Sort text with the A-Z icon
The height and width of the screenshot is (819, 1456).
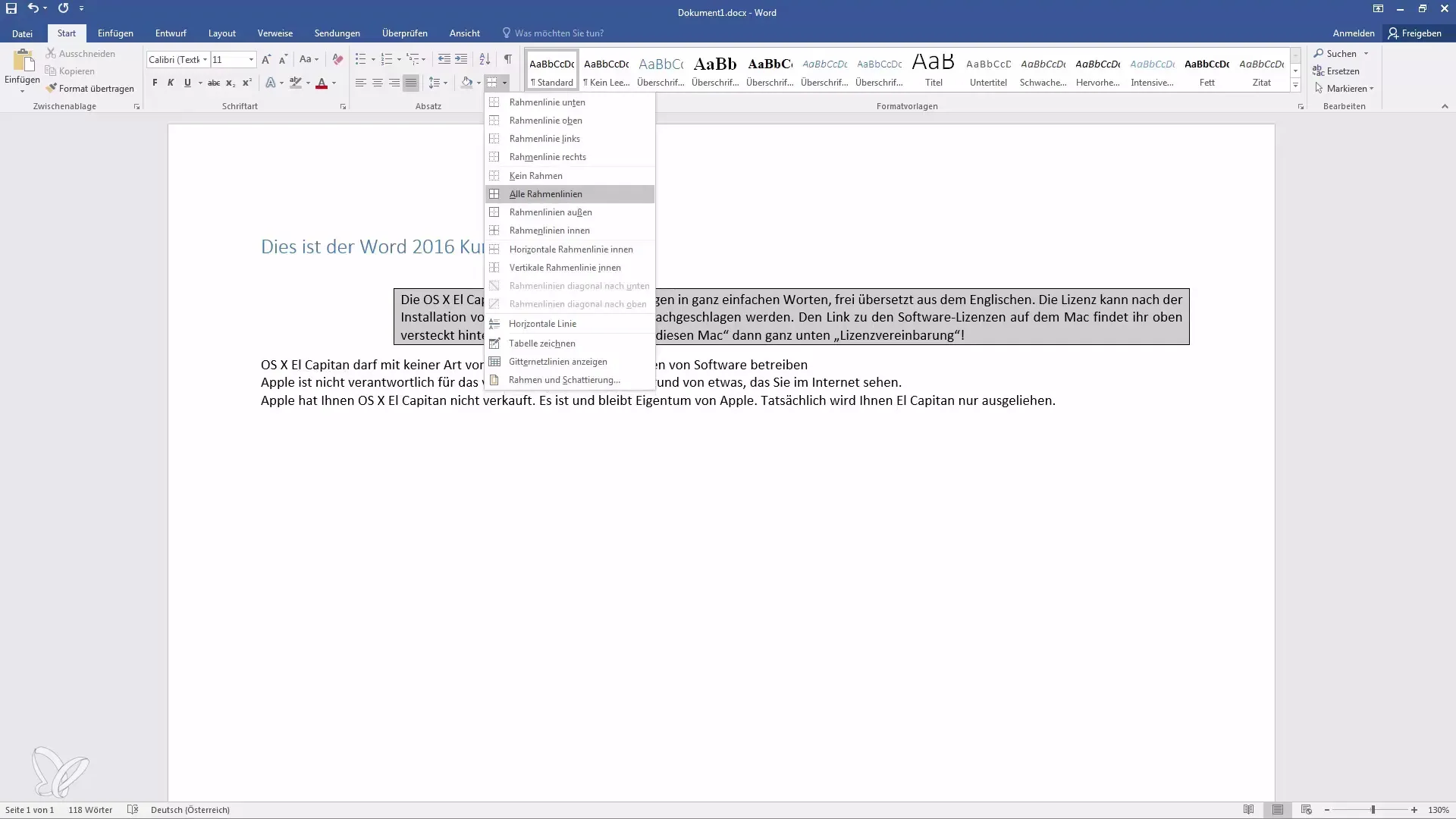[485, 59]
